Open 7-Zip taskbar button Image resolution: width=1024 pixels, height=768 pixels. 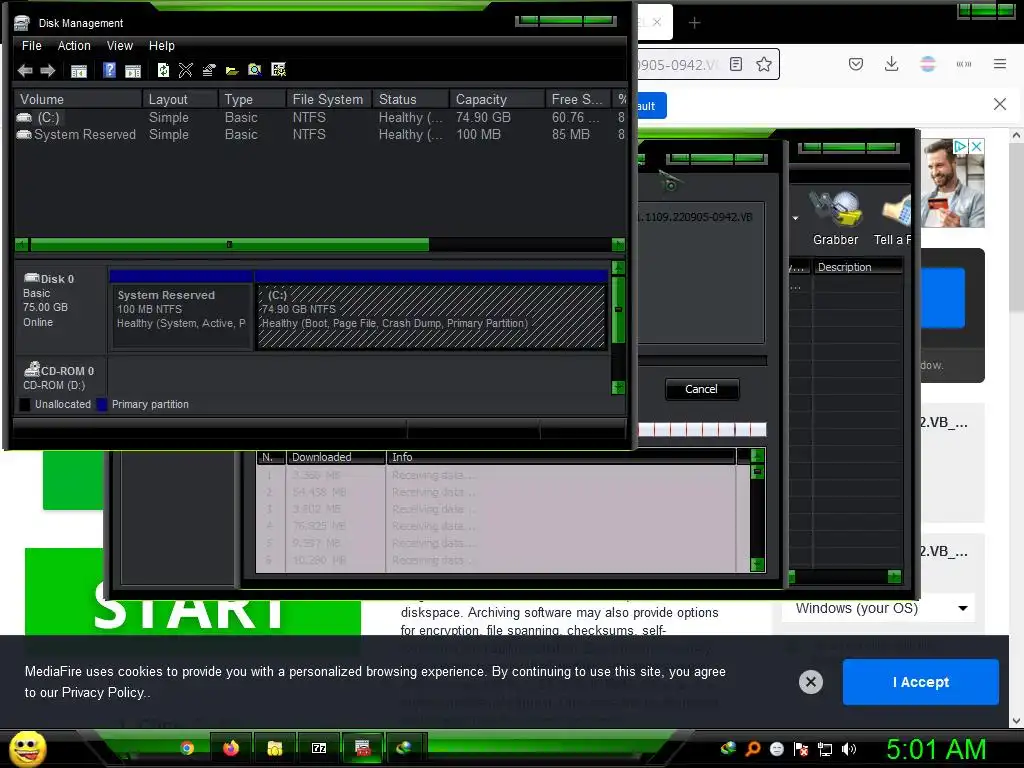319,748
